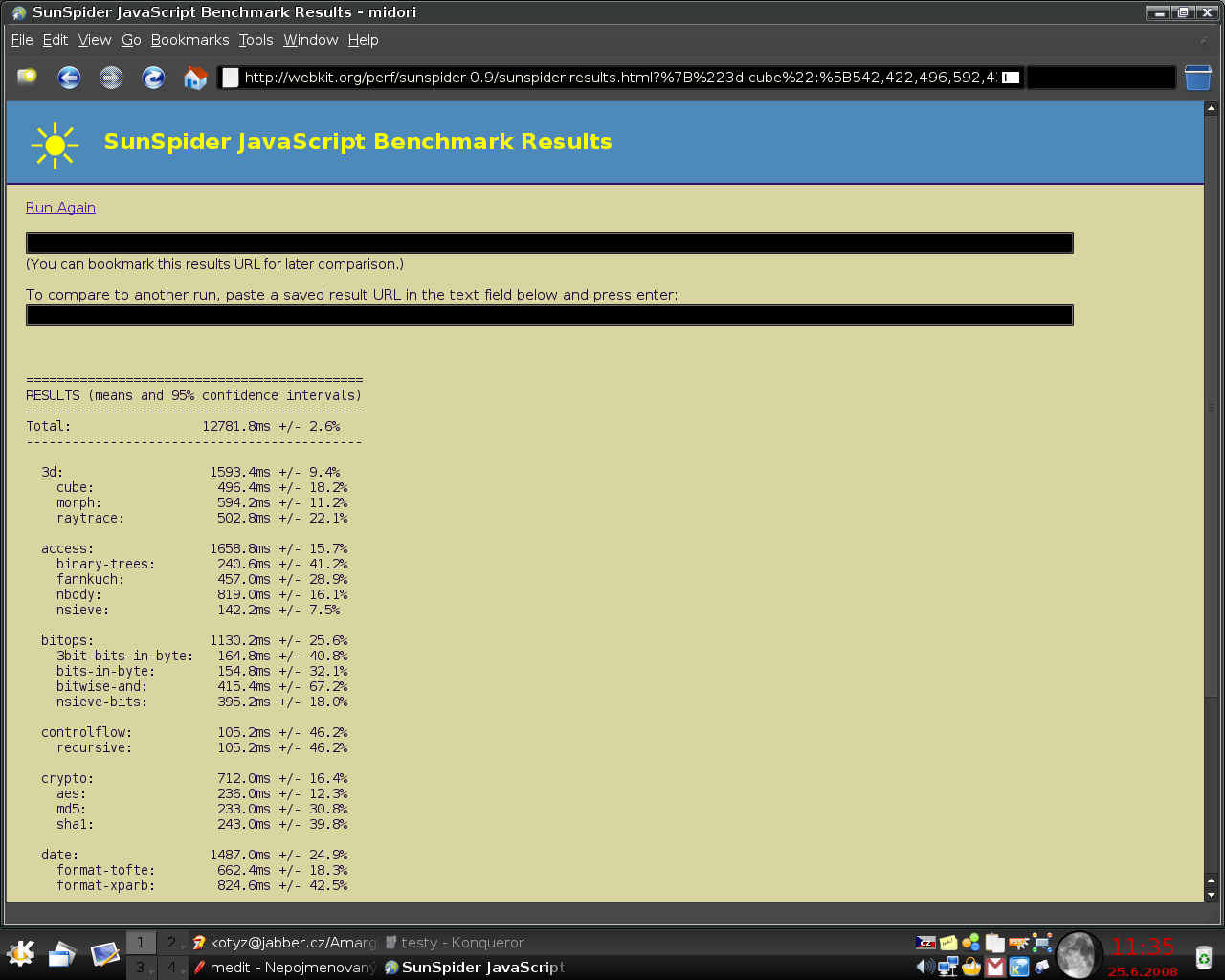Open the home page via house icon
Image resolution: width=1225 pixels, height=980 pixels.
click(195, 78)
